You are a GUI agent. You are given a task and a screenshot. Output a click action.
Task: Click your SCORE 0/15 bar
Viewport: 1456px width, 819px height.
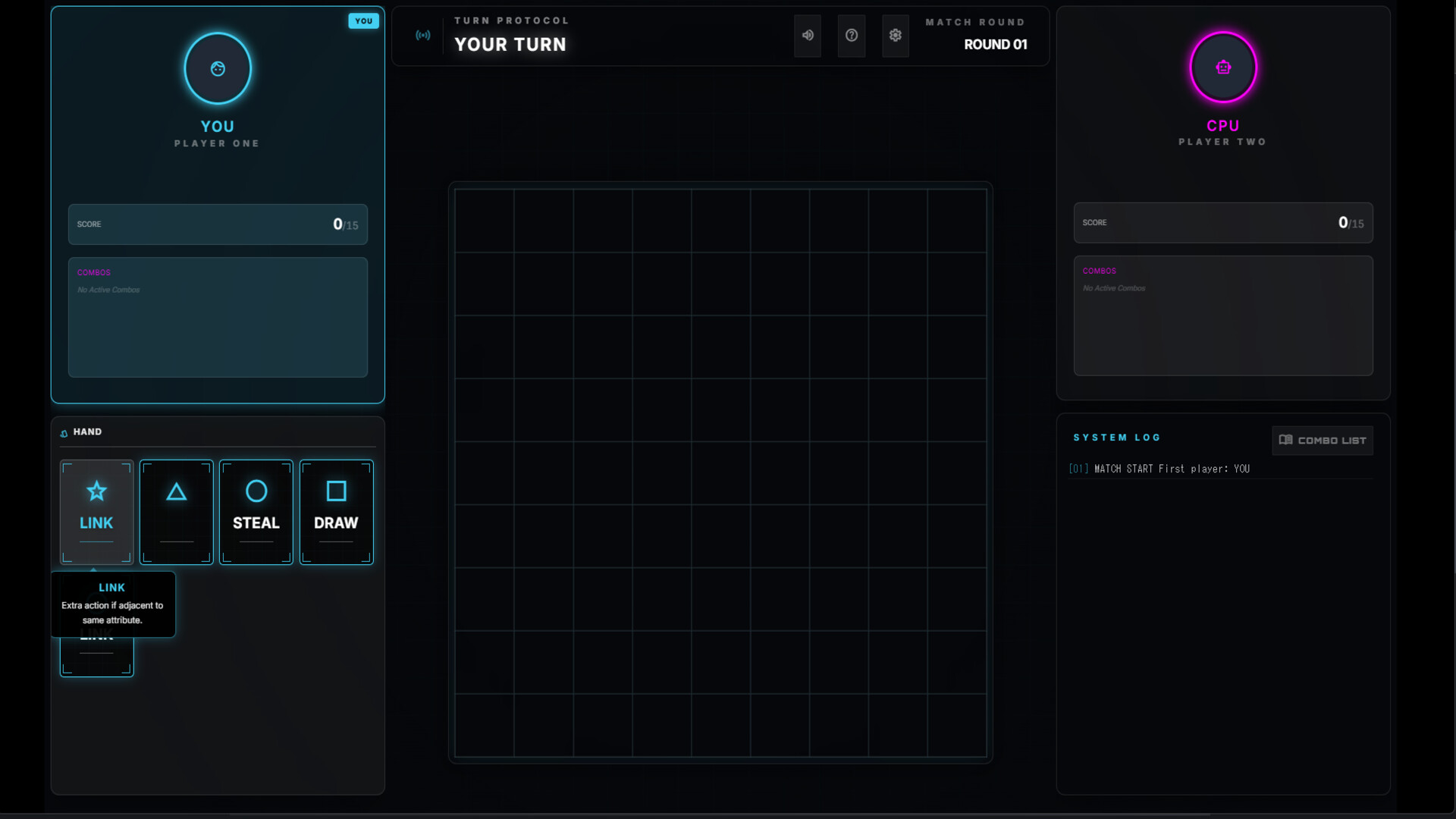(x=218, y=224)
